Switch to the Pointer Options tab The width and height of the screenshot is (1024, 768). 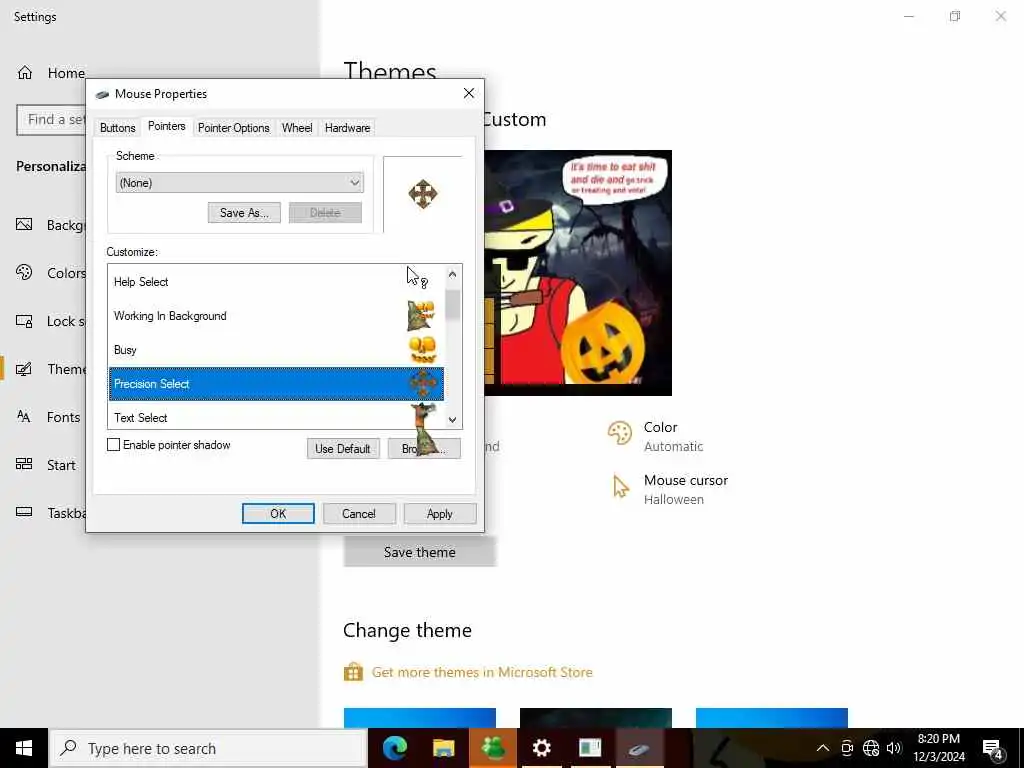(234, 128)
